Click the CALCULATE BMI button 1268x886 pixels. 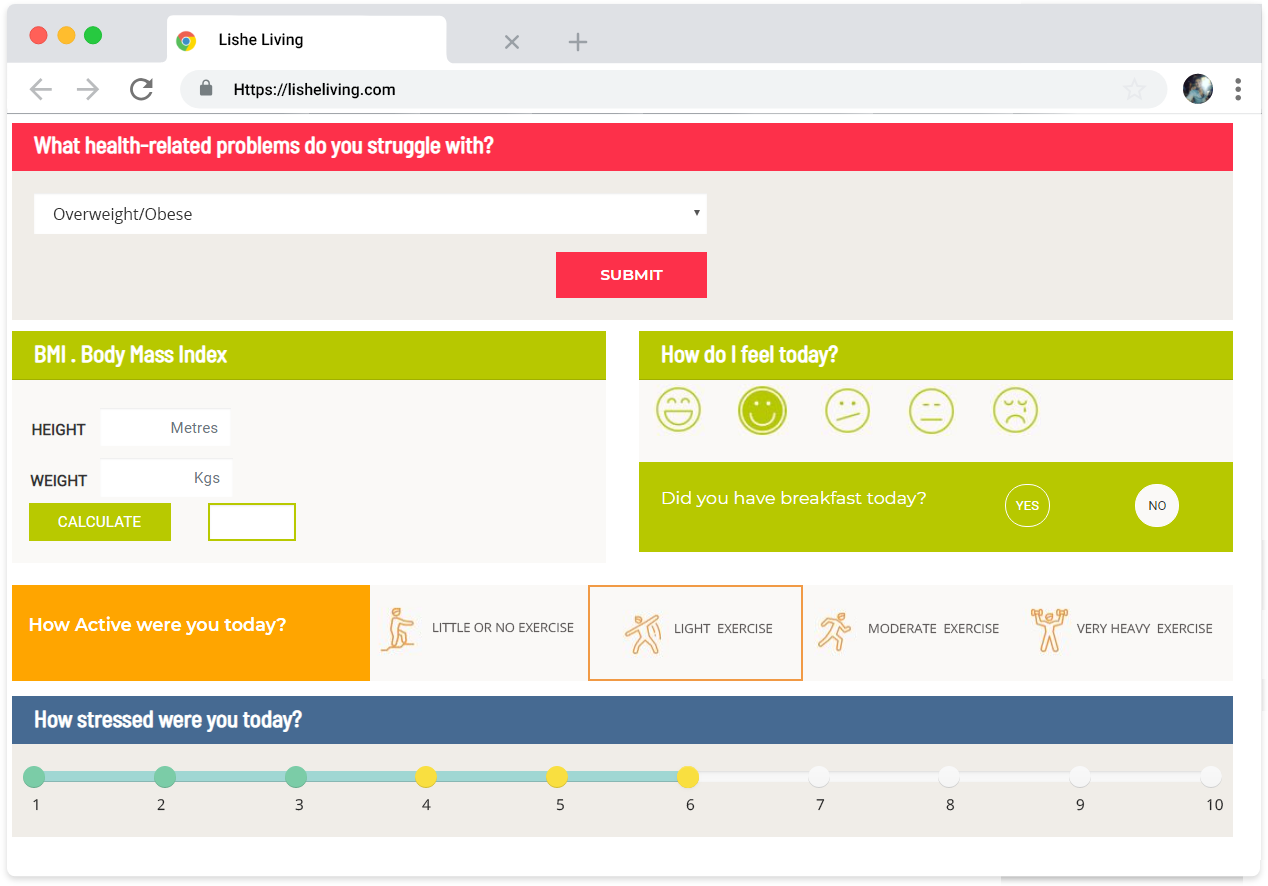100,522
